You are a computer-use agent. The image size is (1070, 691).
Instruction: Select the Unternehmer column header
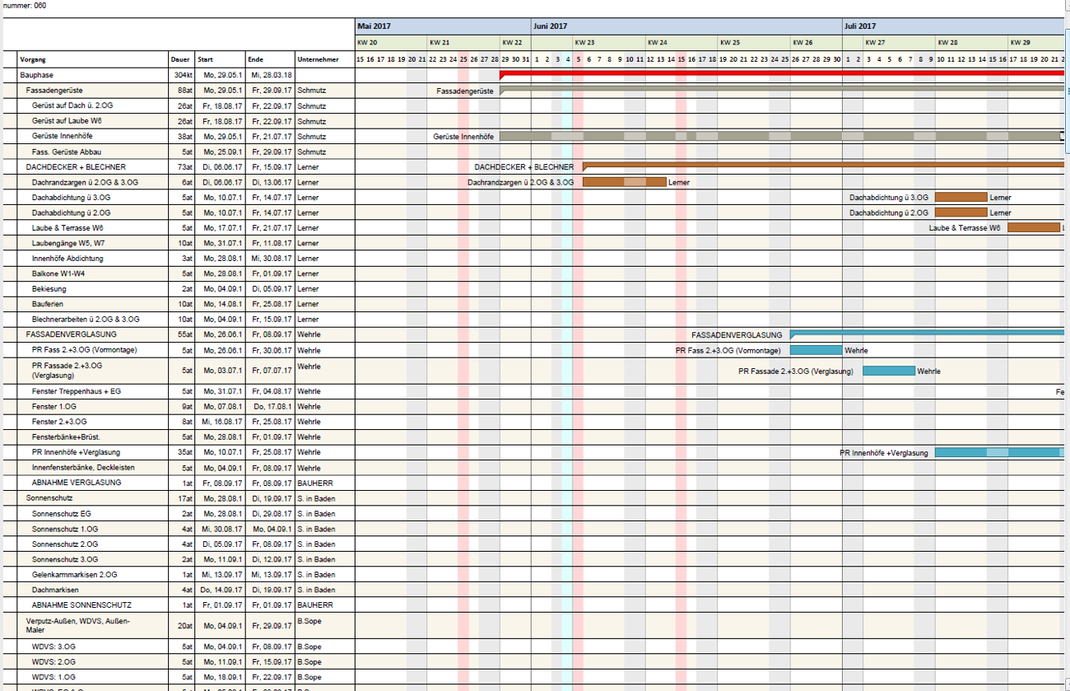click(318, 60)
